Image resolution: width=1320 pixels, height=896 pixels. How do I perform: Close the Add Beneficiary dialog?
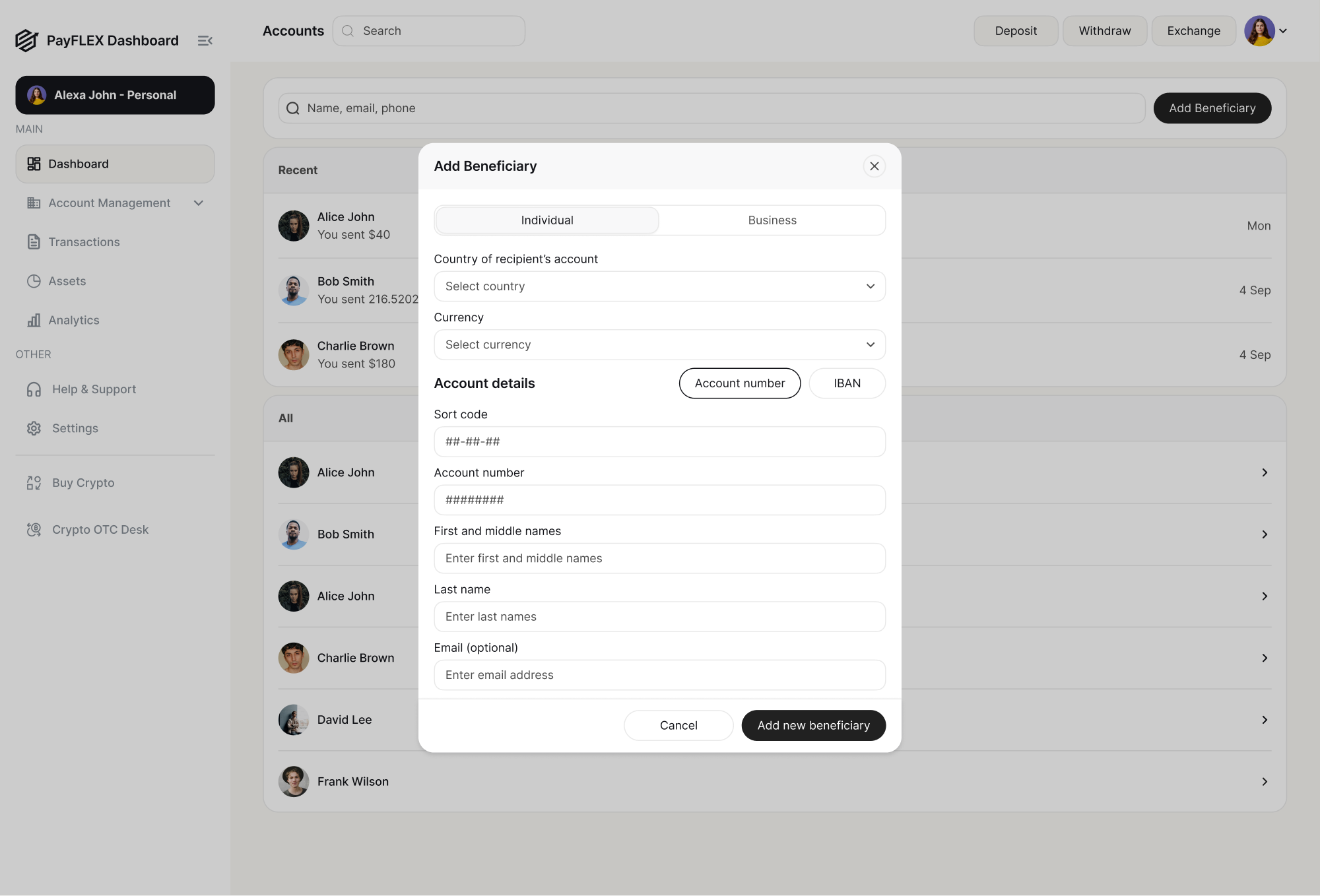pos(874,166)
